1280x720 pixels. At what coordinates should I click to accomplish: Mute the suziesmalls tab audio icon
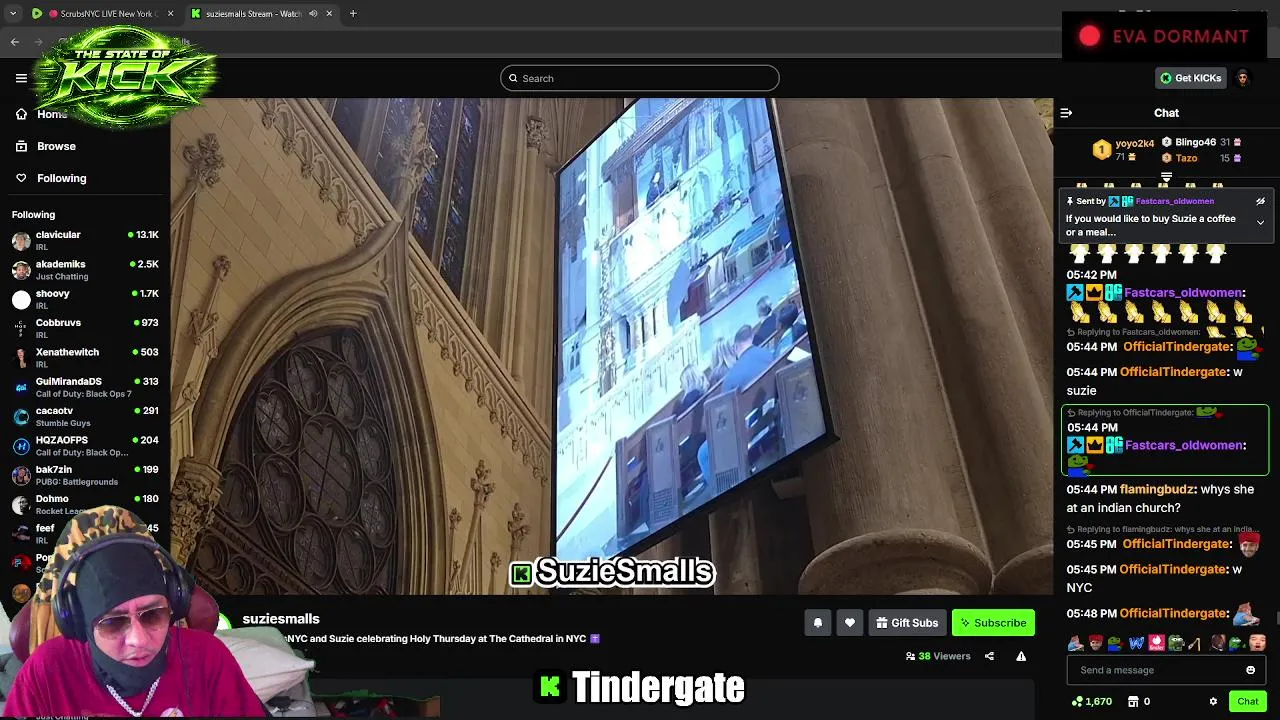pos(313,13)
